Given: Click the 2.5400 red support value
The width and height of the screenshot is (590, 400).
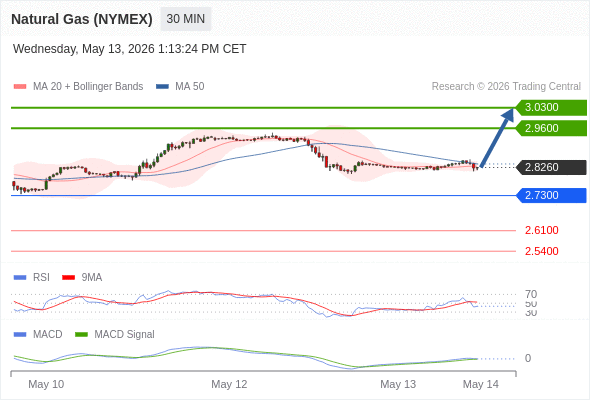Looking at the screenshot, I should (541, 251).
